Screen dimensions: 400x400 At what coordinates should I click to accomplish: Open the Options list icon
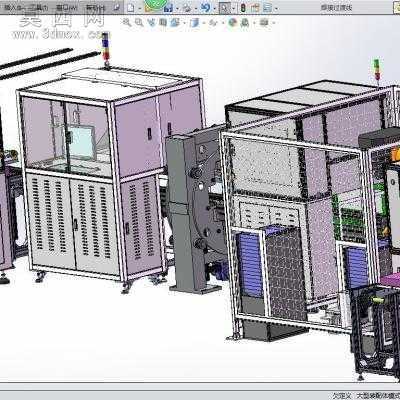click(x=267, y=8)
